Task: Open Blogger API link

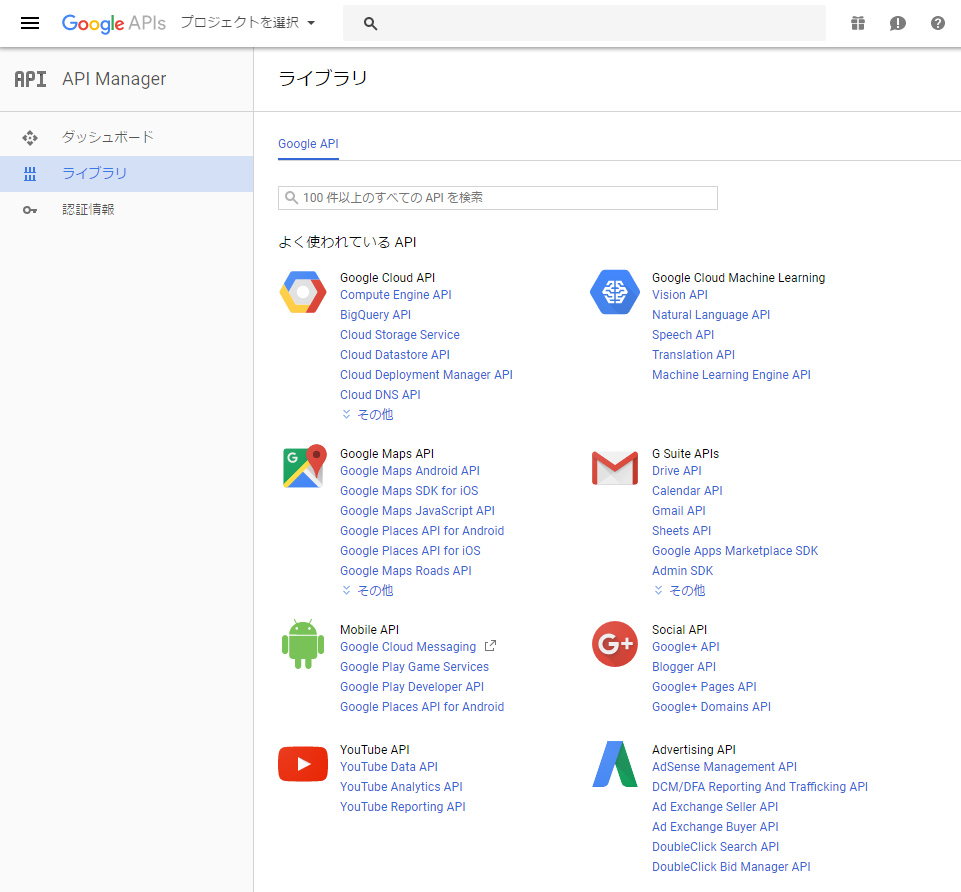Action: [684, 667]
